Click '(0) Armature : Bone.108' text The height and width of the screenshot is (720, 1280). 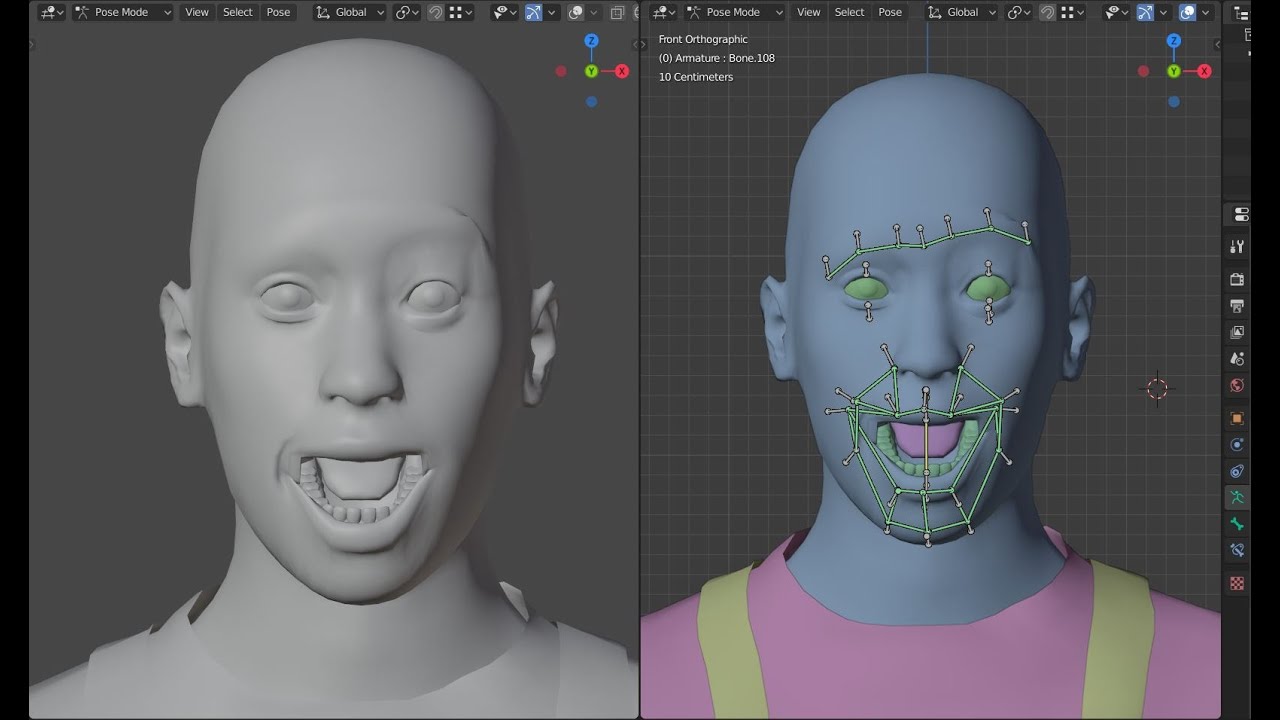(717, 58)
